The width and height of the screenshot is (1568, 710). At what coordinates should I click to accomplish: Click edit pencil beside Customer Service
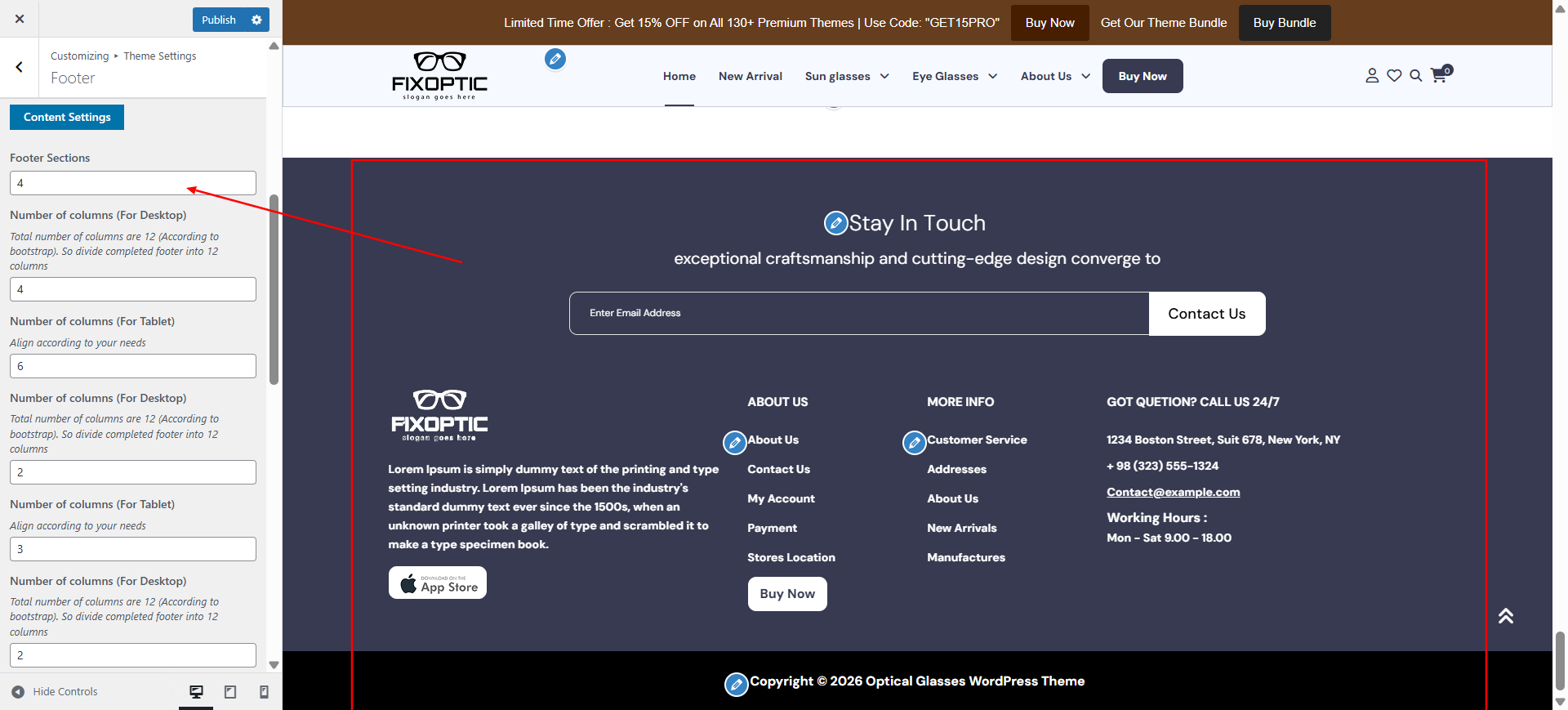coord(915,443)
